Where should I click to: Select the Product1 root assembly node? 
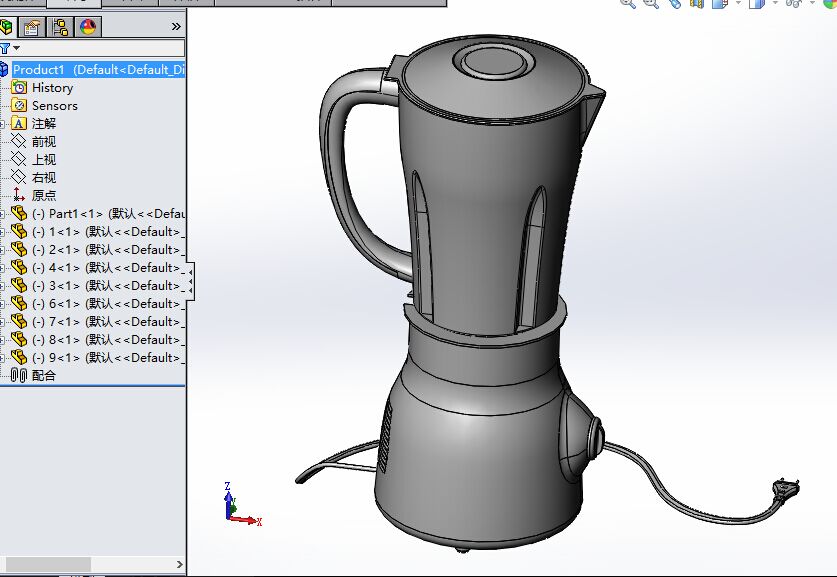click(x=98, y=70)
